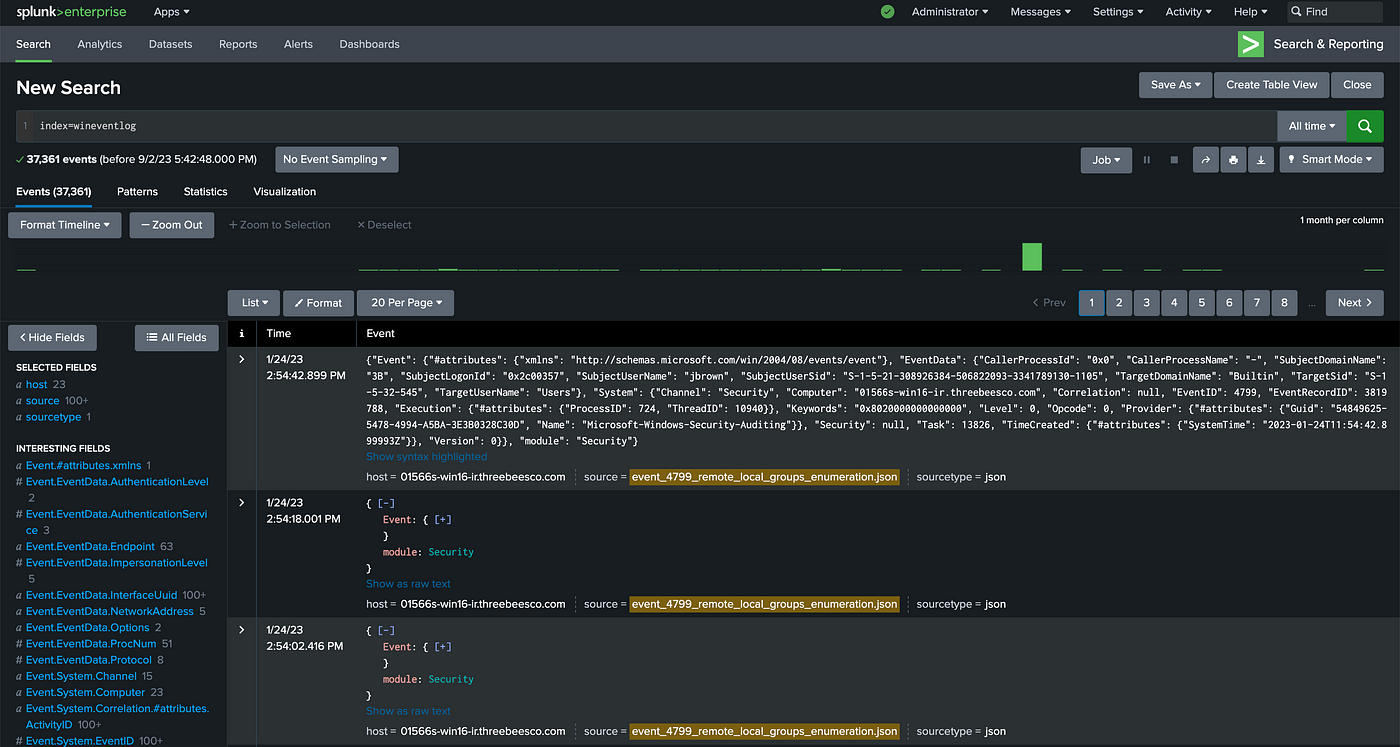The image size is (1400, 747).
Task: Open the Apps dropdown menu
Action: tap(171, 12)
